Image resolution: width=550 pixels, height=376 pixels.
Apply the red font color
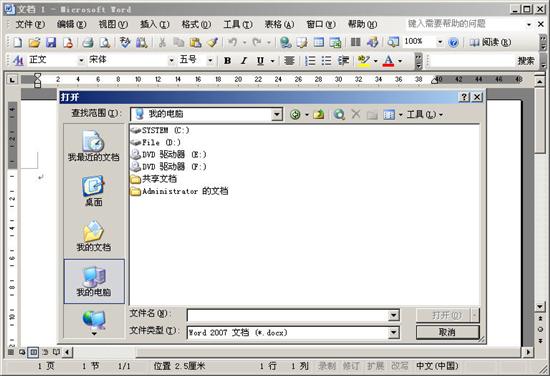(388, 61)
